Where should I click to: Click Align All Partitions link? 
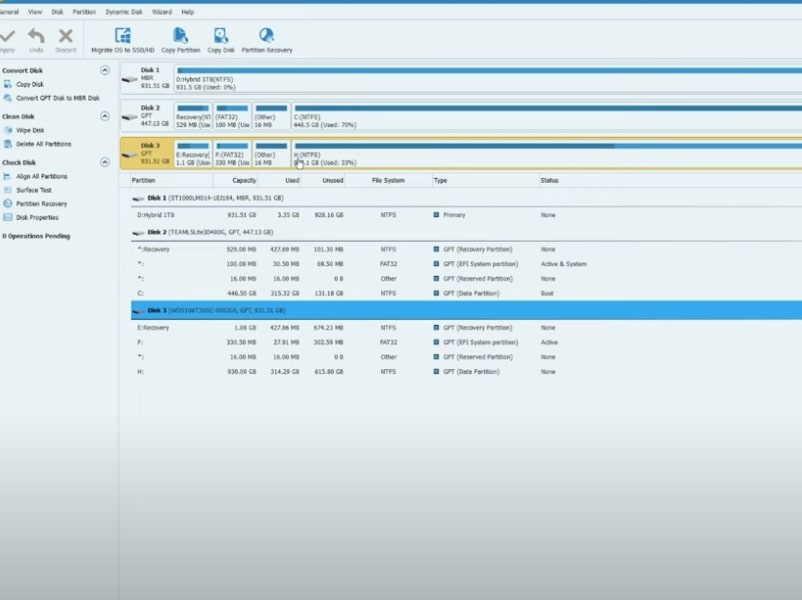pos(41,176)
